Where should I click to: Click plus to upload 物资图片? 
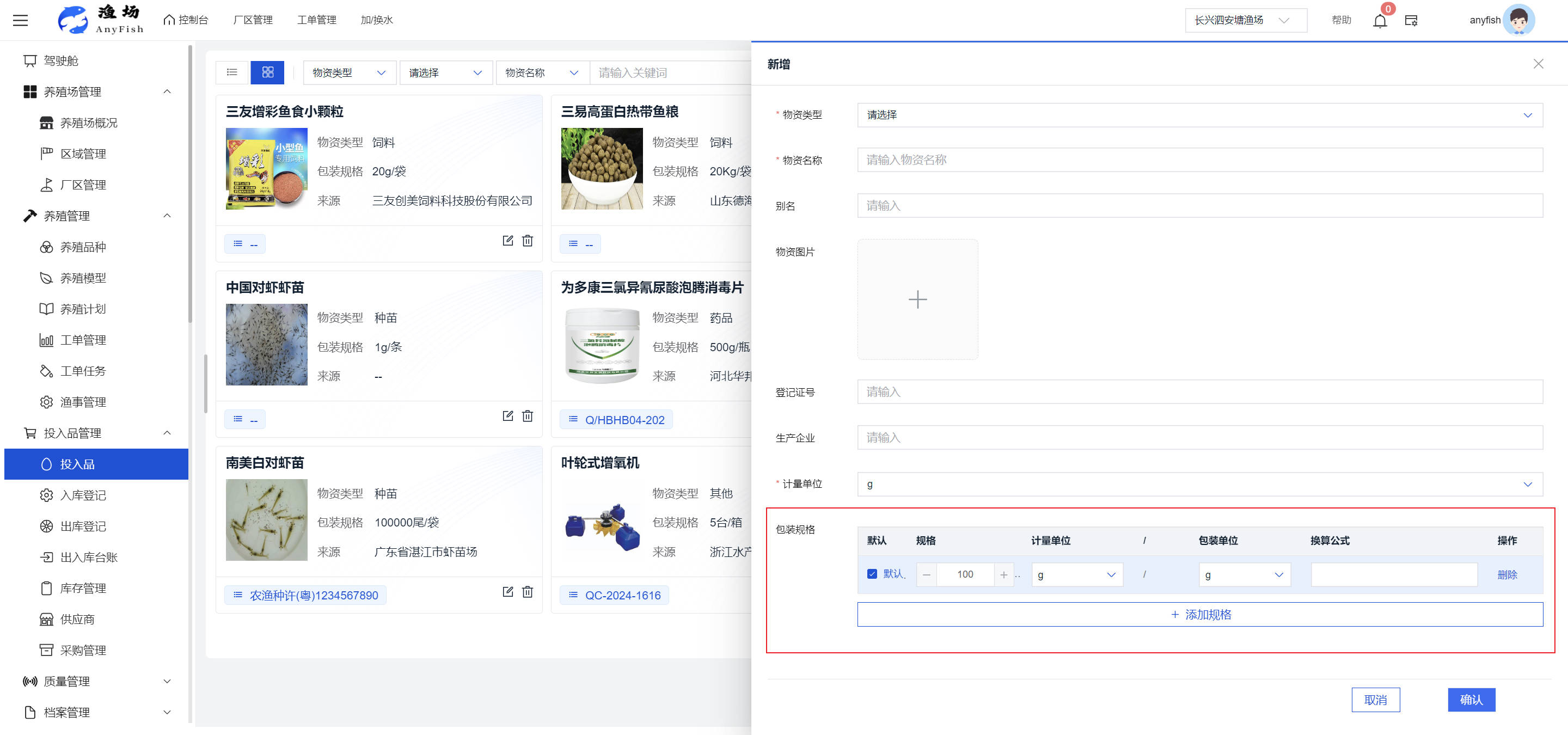pyautogui.click(x=917, y=299)
